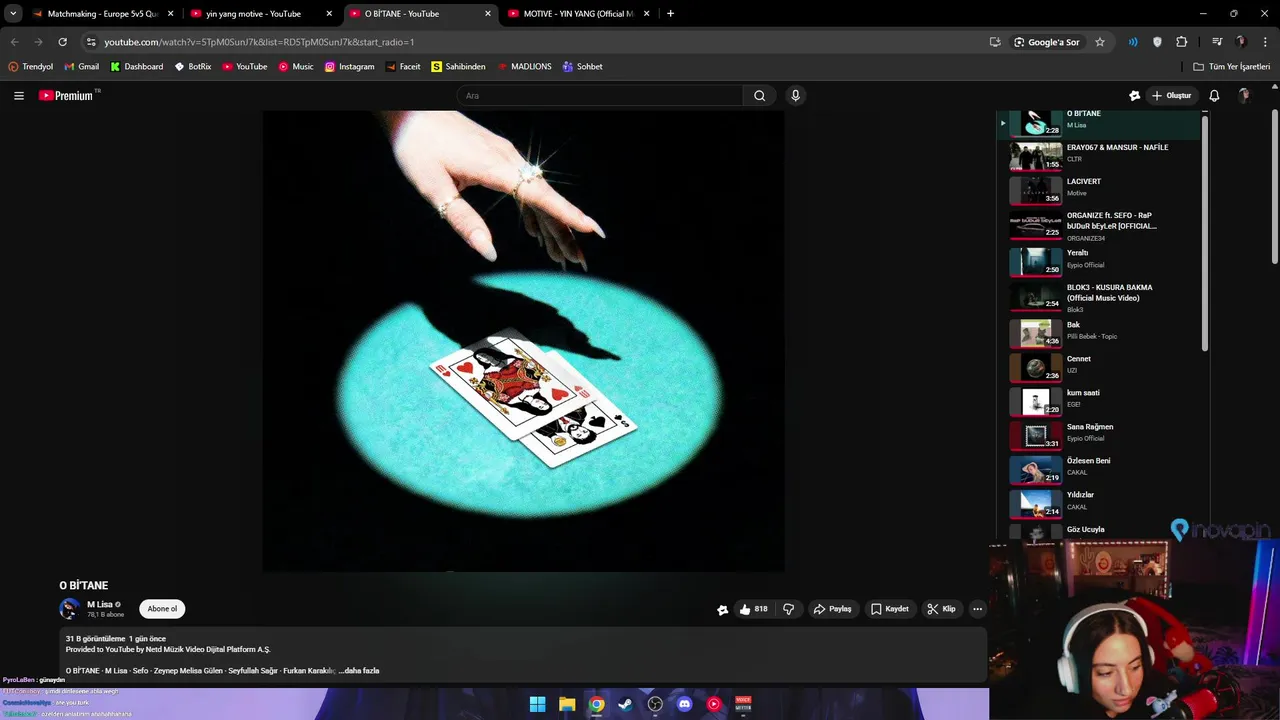Open the Windows Start menu
Image resolution: width=1280 pixels, height=720 pixels.
coord(537,704)
